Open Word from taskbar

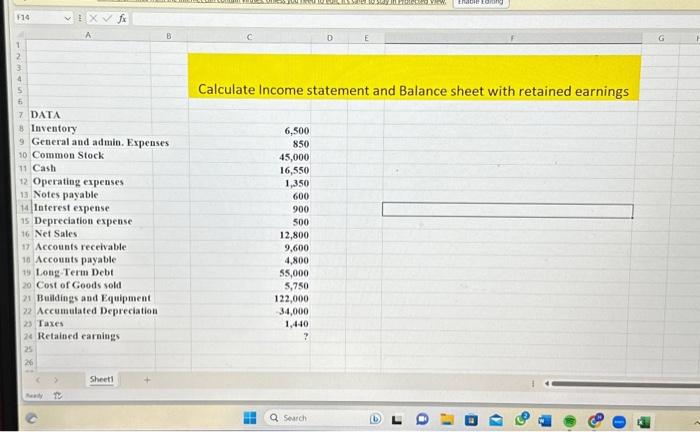point(545,421)
